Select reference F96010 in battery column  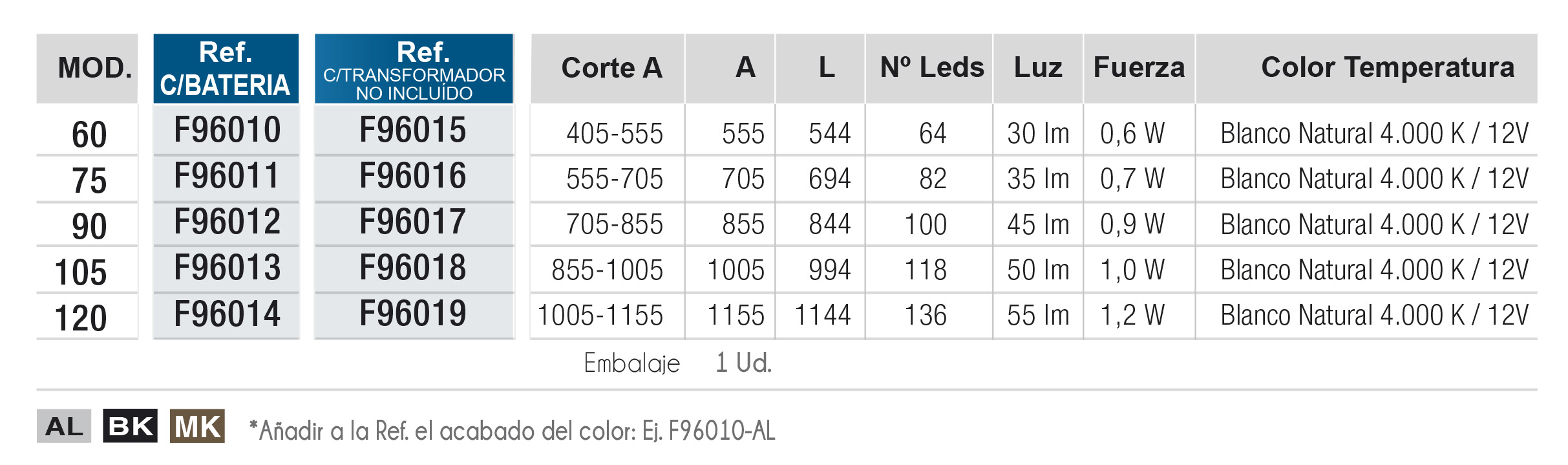coord(227,130)
